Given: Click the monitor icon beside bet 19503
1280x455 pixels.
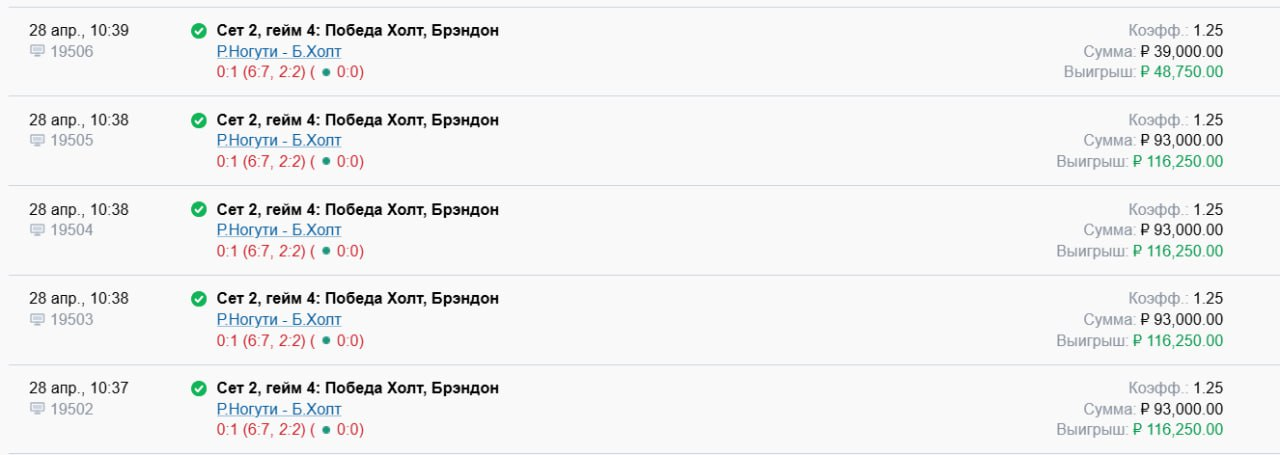Looking at the screenshot, I should [38, 320].
